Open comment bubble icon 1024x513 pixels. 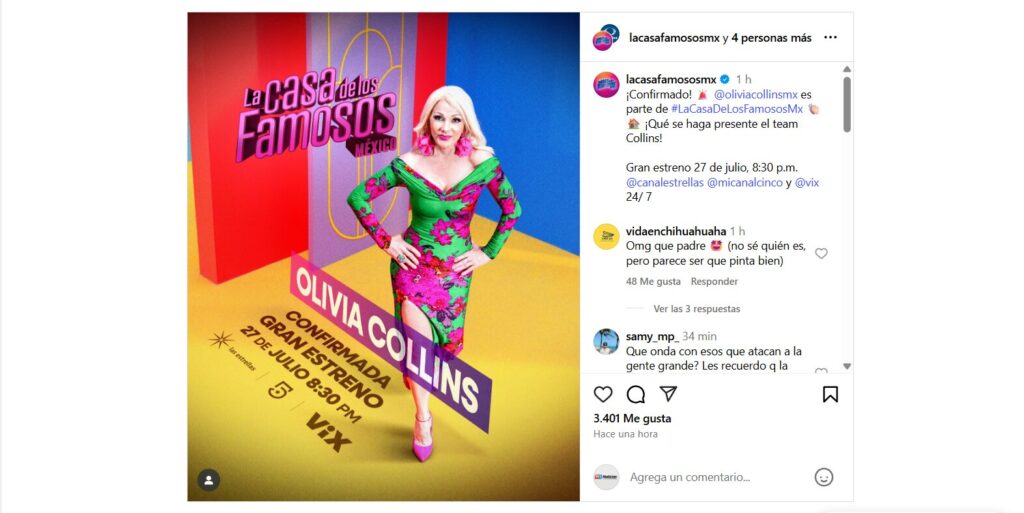click(x=635, y=394)
